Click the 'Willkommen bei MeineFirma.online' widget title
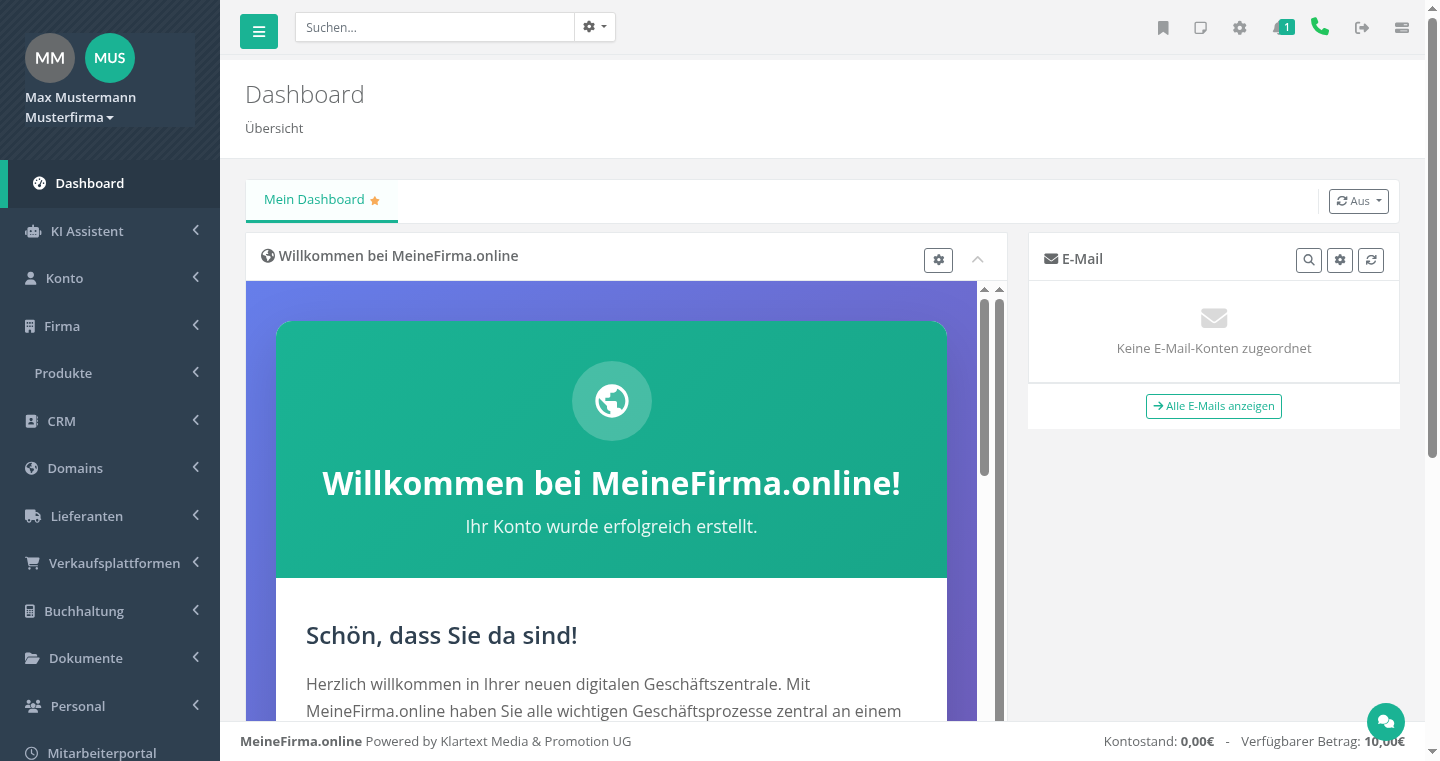 pos(398,256)
